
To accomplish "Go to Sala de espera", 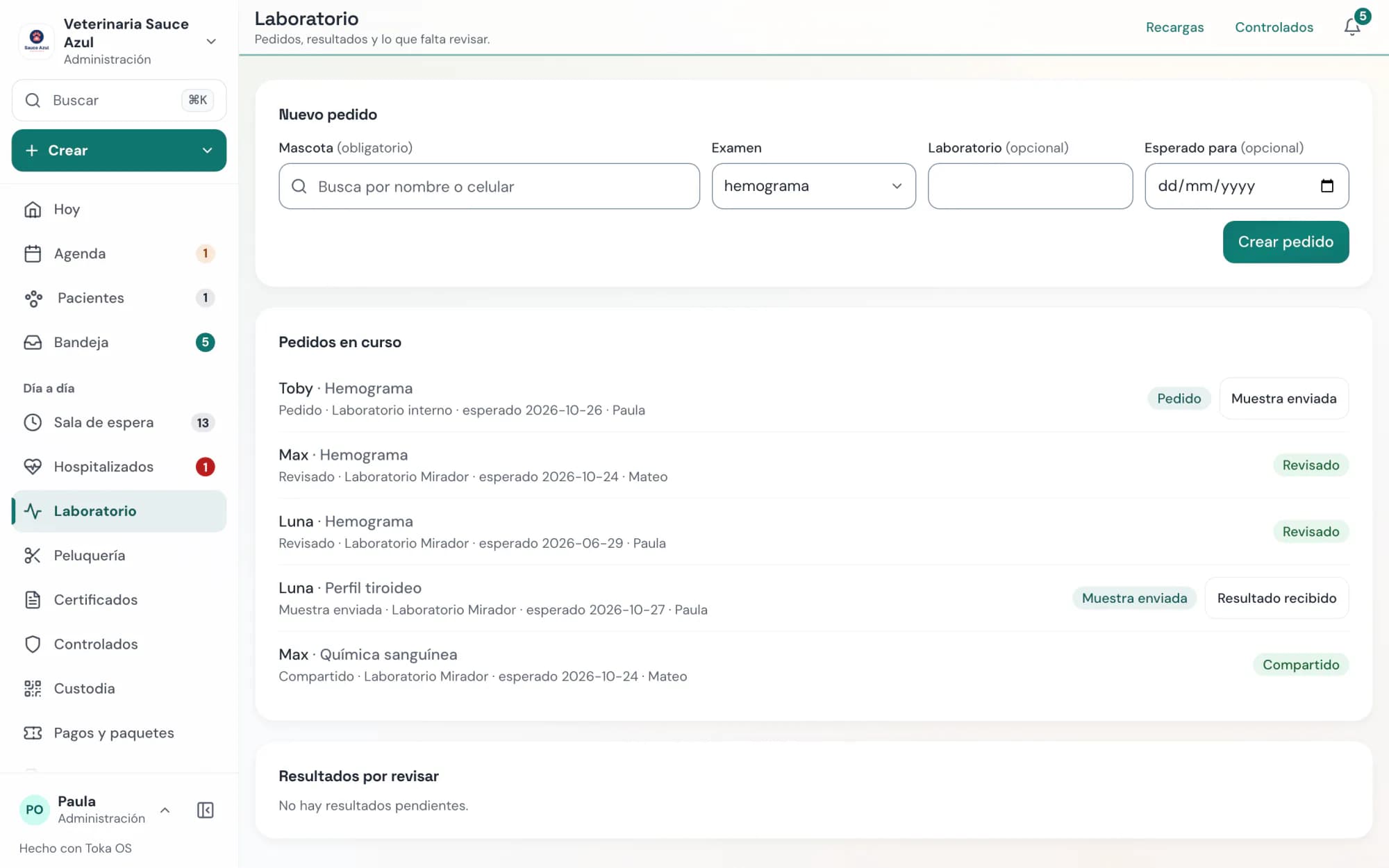I will [x=119, y=422].
